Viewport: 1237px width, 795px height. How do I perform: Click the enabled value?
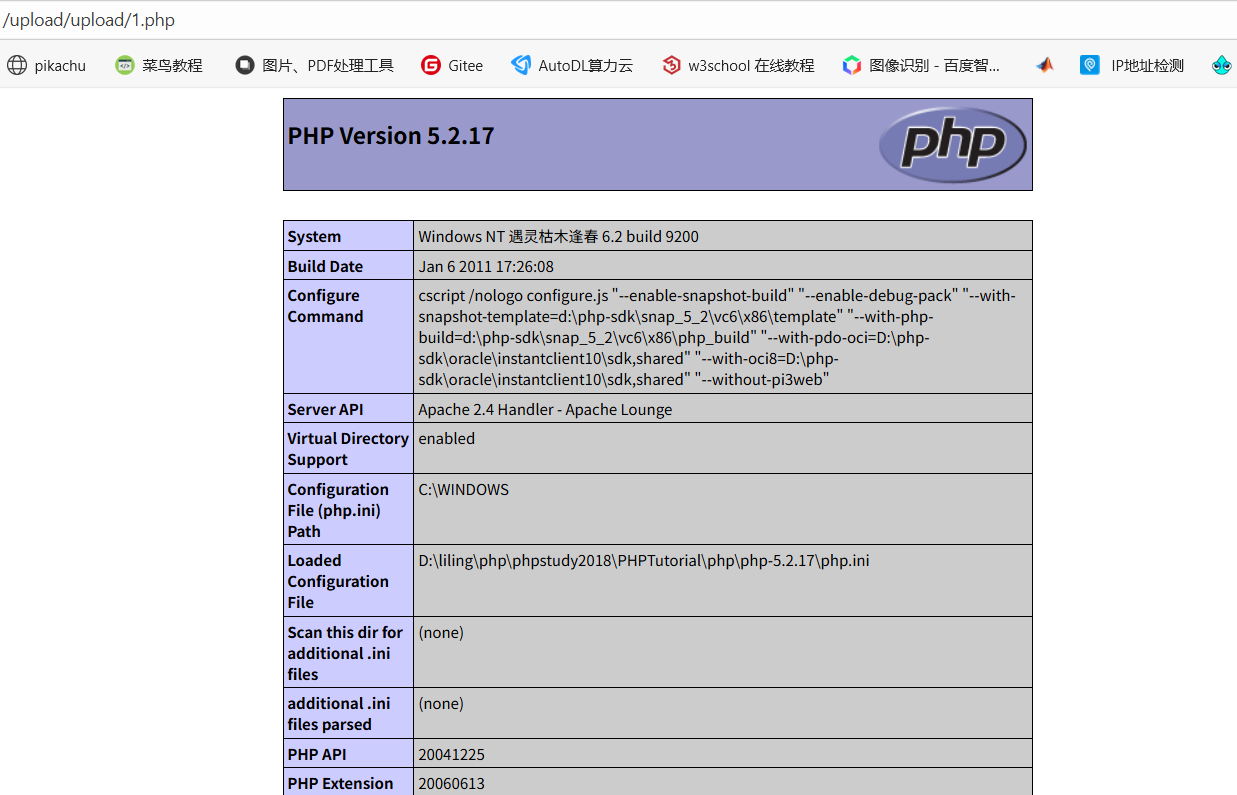point(446,438)
